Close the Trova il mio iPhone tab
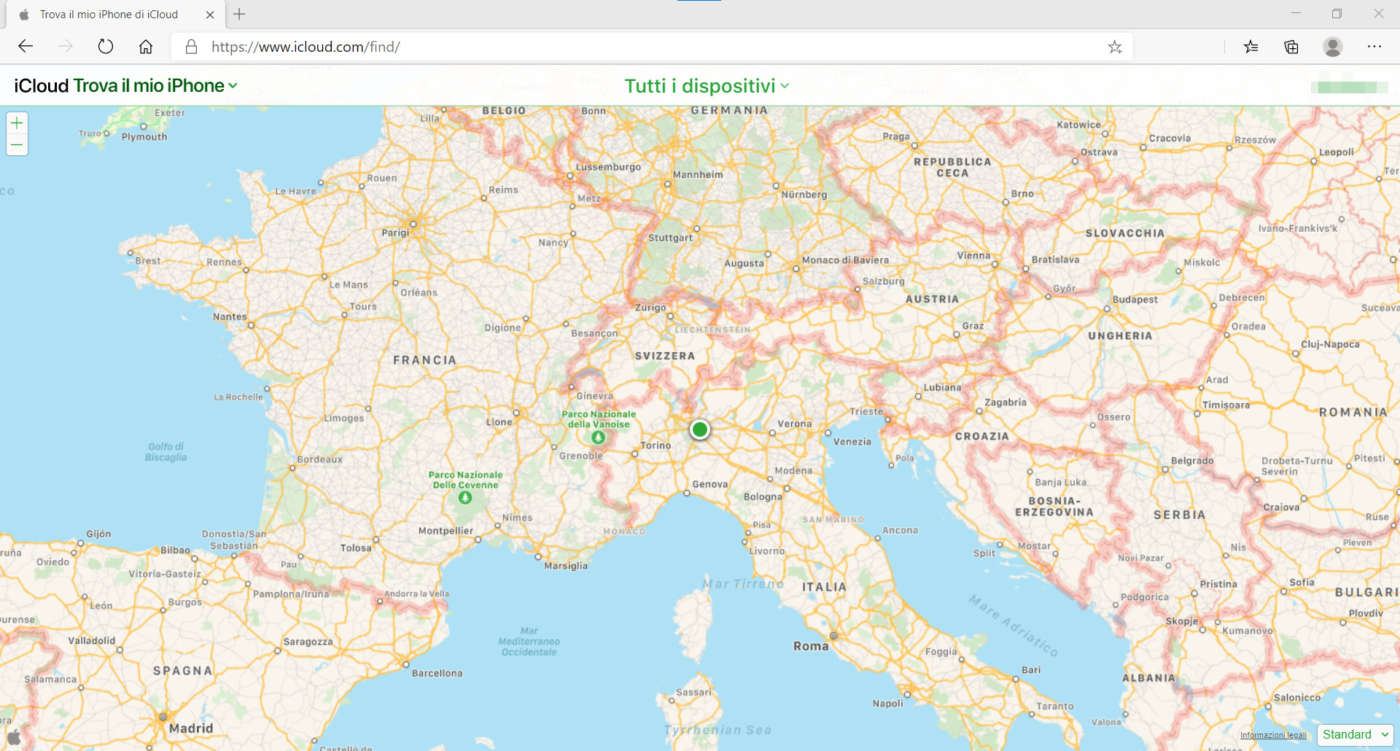The width and height of the screenshot is (1400, 751). tap(212, 14)
